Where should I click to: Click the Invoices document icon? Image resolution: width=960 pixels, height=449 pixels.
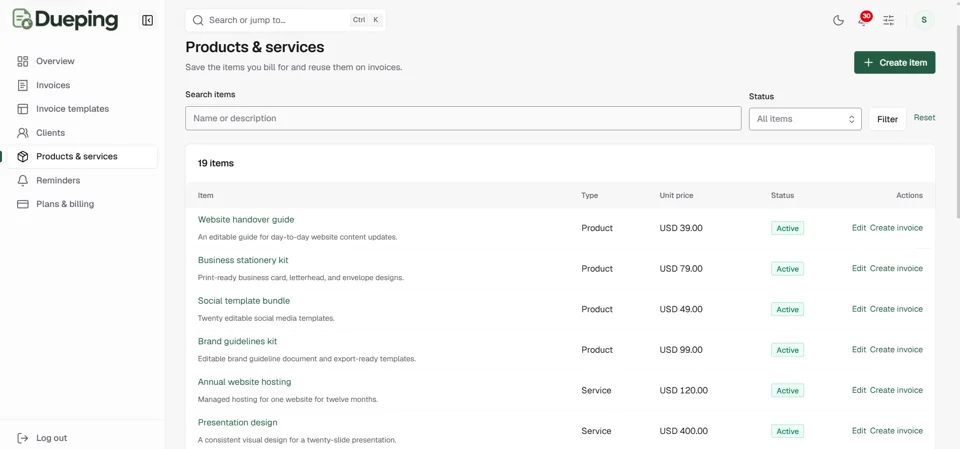click(x=23, y=85)
